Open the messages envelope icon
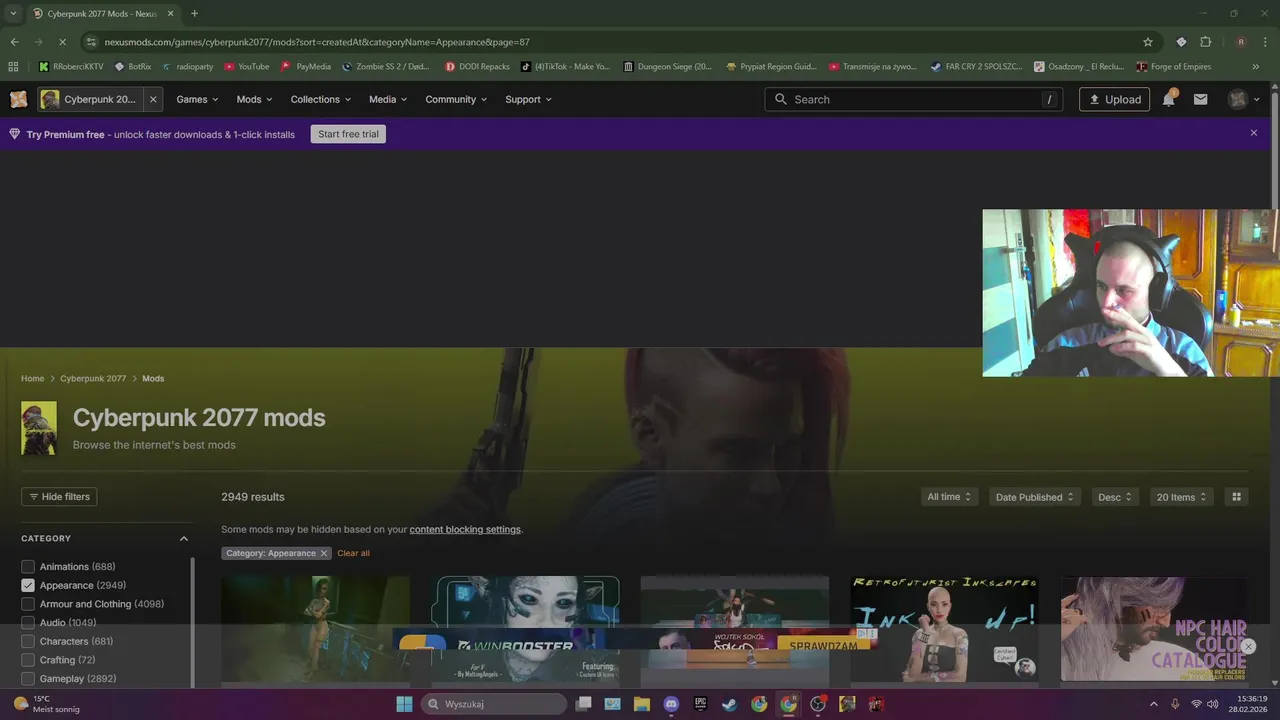The height and width of the screenshot is (720, 1280). [x=1200, y=99]
